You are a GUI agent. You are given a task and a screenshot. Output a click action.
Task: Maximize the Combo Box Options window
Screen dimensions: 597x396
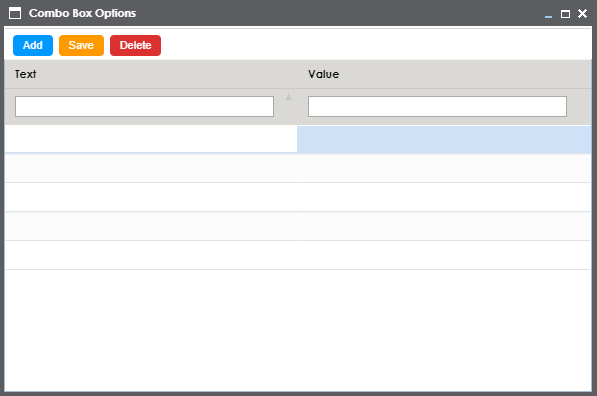coord(565,14)
